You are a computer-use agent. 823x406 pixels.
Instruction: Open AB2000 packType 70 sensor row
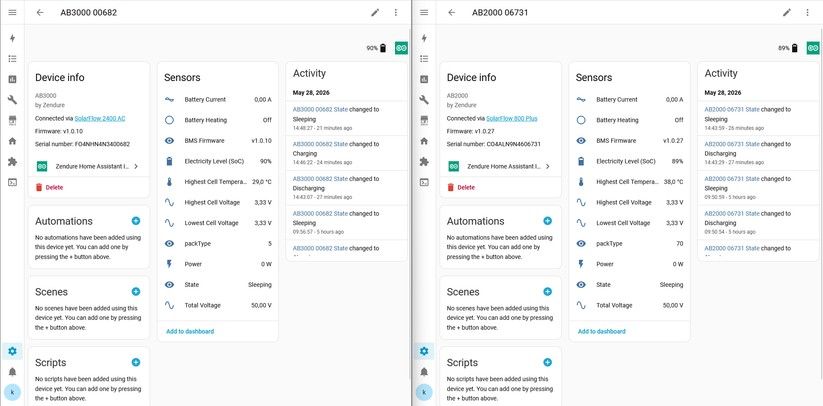pos(629,243)
